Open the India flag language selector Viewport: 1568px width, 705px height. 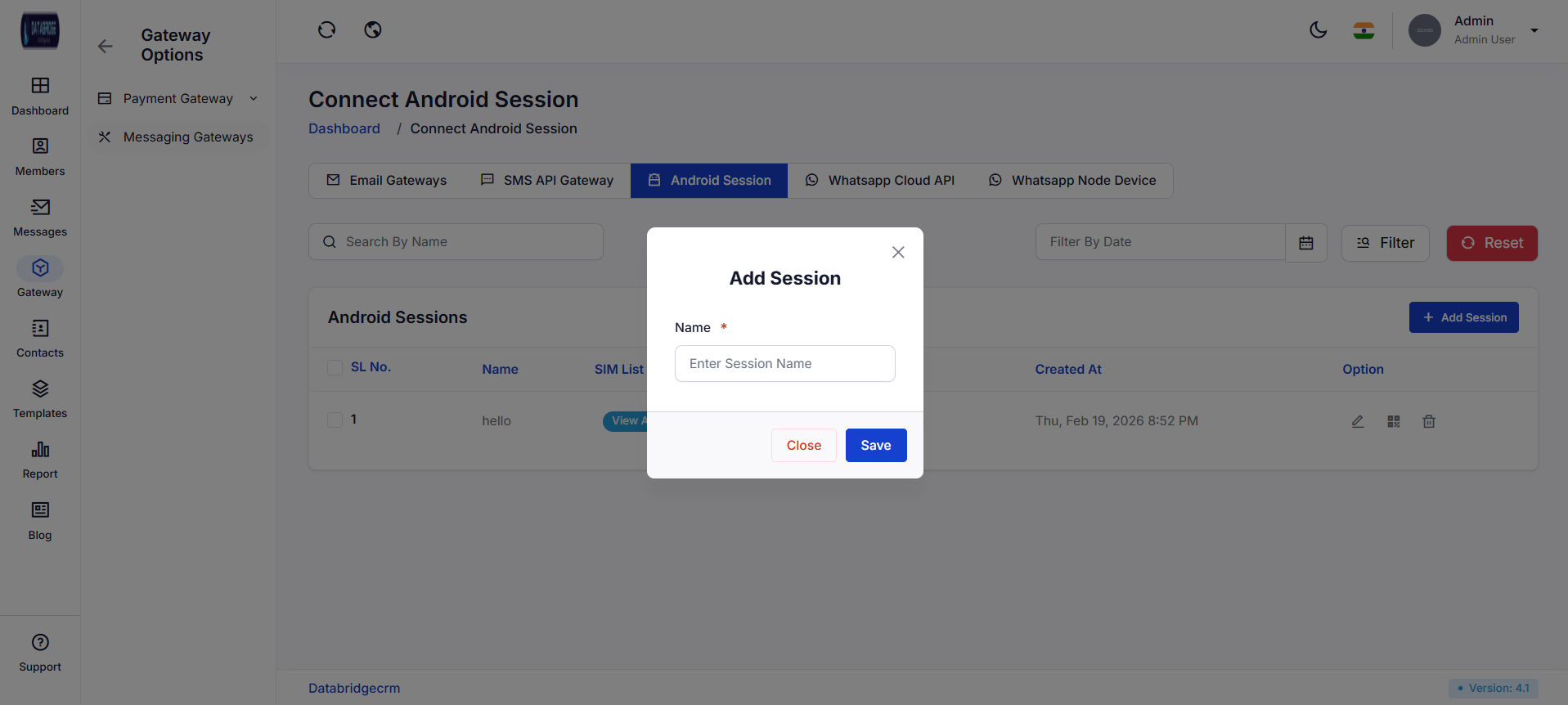tap(1364, 31)
